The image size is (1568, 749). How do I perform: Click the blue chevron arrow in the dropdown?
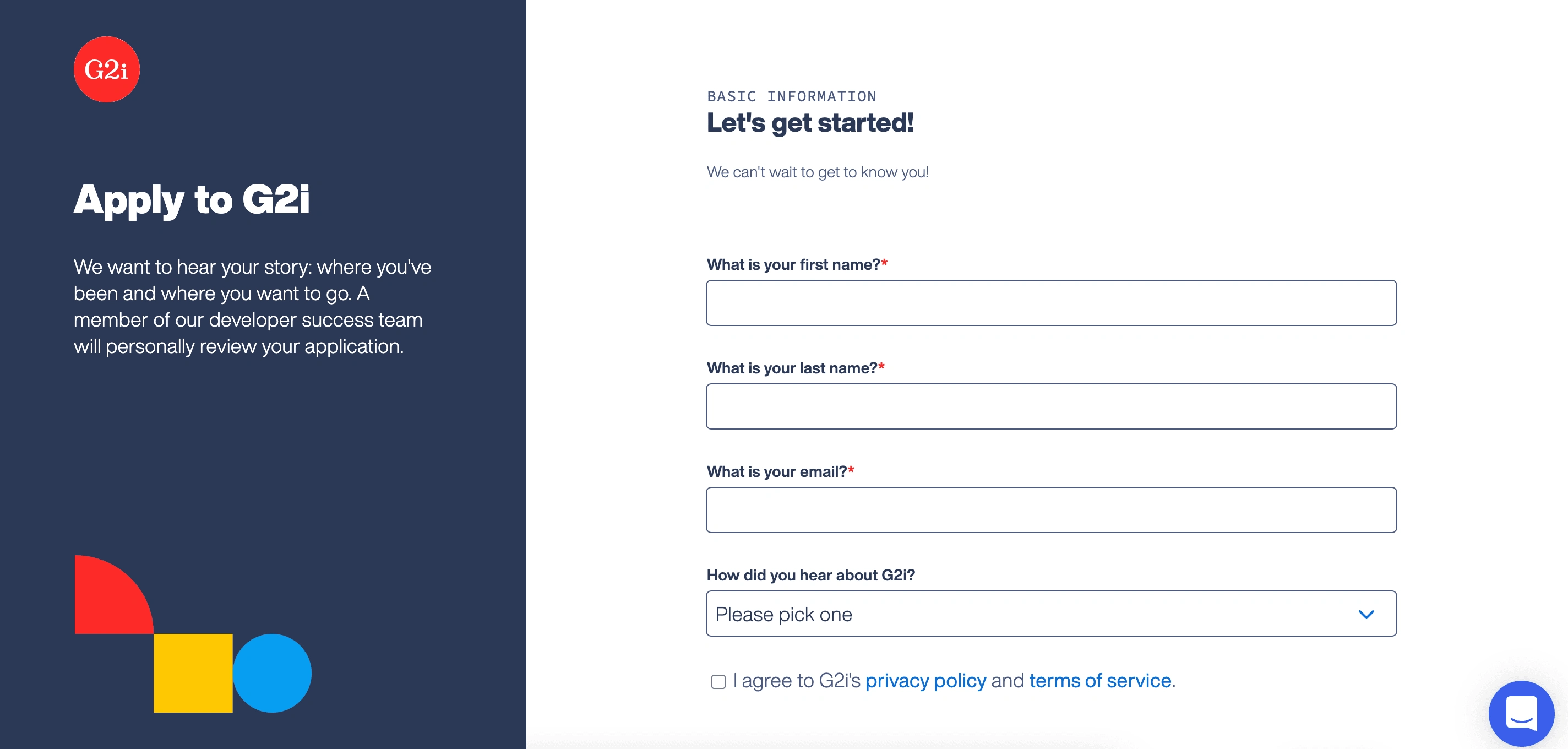point(1366,615)
